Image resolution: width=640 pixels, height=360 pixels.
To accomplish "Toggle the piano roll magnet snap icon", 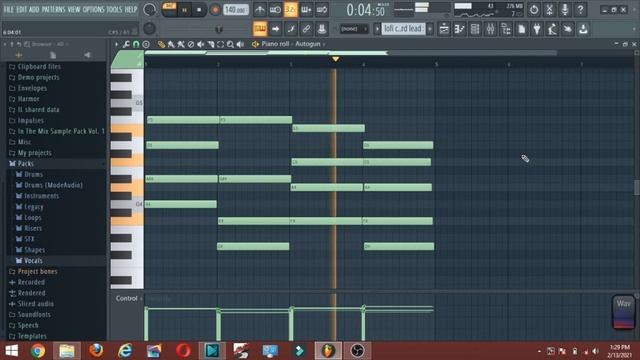I will [136, 44].
